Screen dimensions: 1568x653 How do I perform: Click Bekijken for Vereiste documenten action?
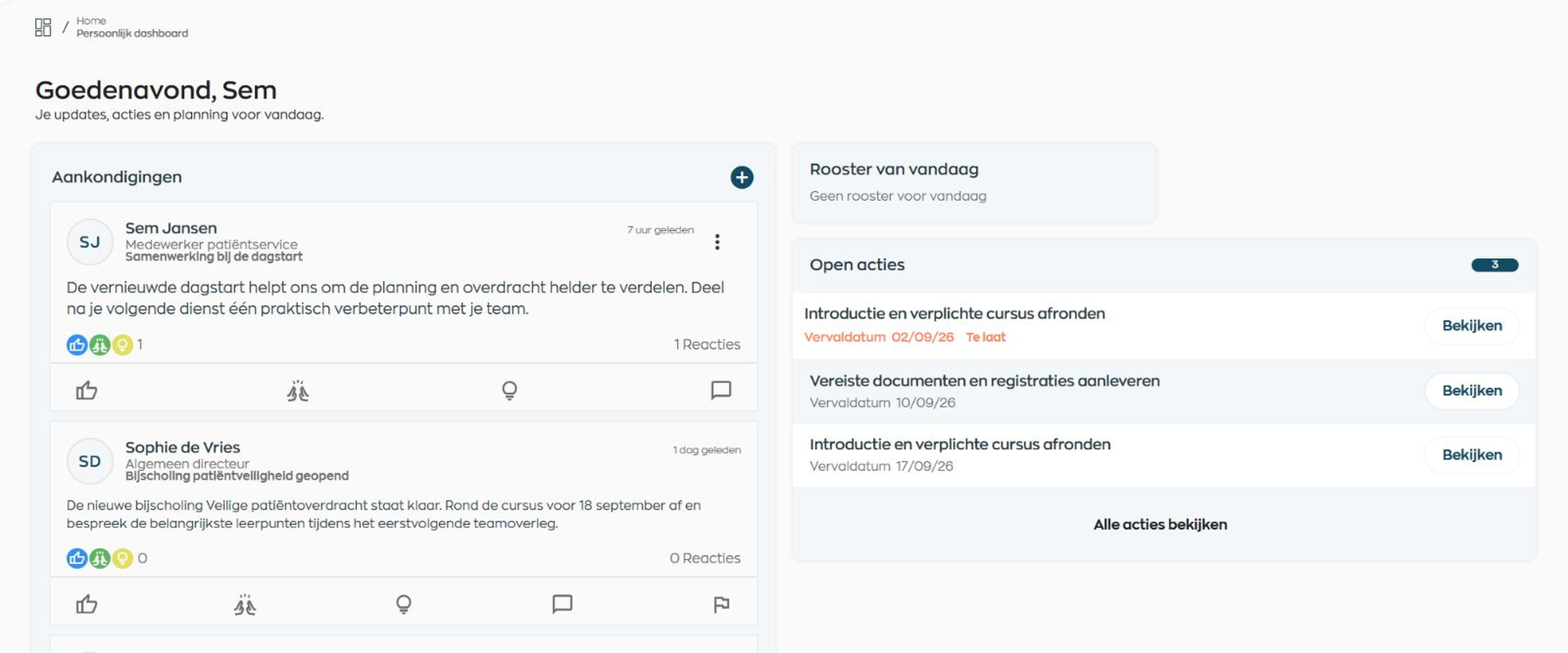click(1472, 391)
